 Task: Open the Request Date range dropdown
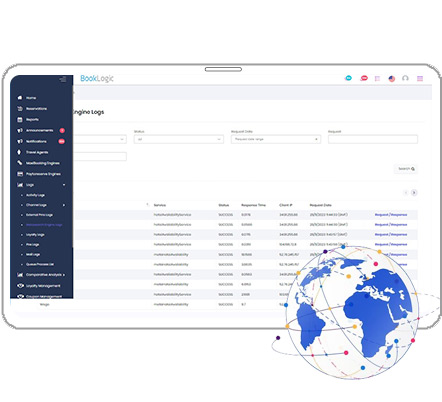pyautogui.click(x=276, y=139)
